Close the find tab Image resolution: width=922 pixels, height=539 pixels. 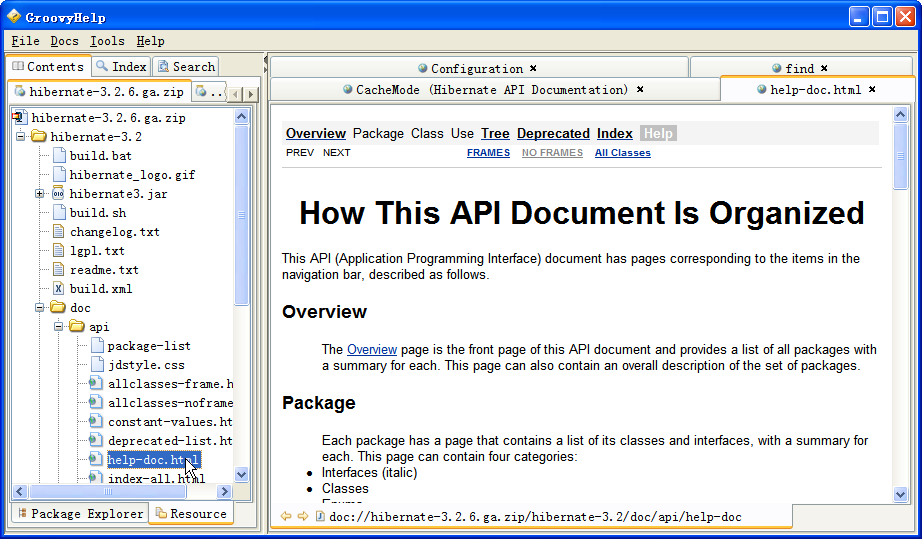click(x=824, y=69)
